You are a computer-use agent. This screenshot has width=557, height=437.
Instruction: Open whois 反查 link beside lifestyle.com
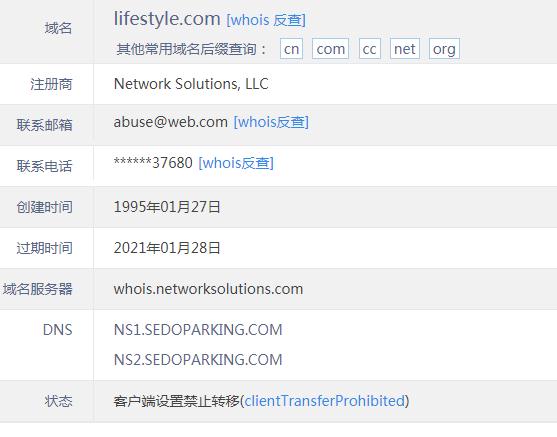click(x=266, y=20)
